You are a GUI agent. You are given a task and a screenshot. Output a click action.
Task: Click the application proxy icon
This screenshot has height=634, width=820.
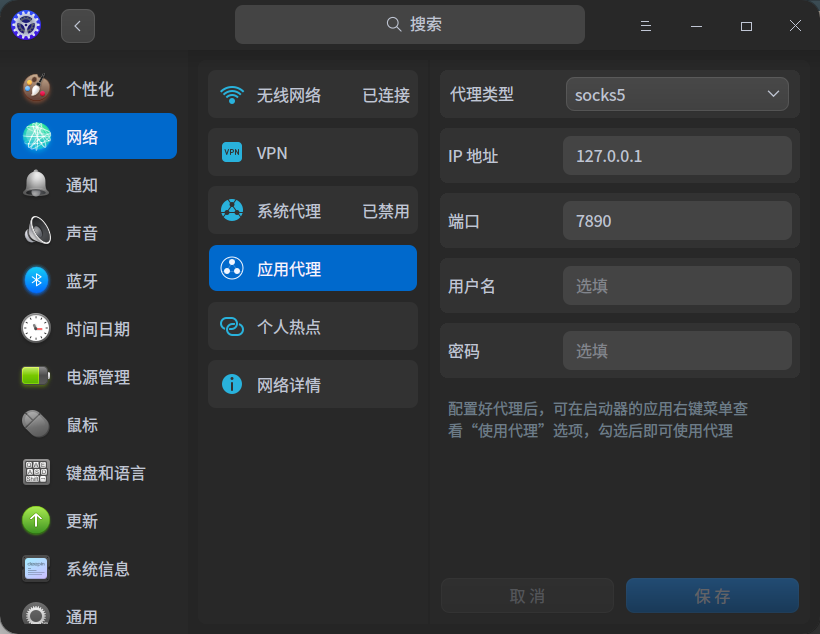tap(232, 268)
